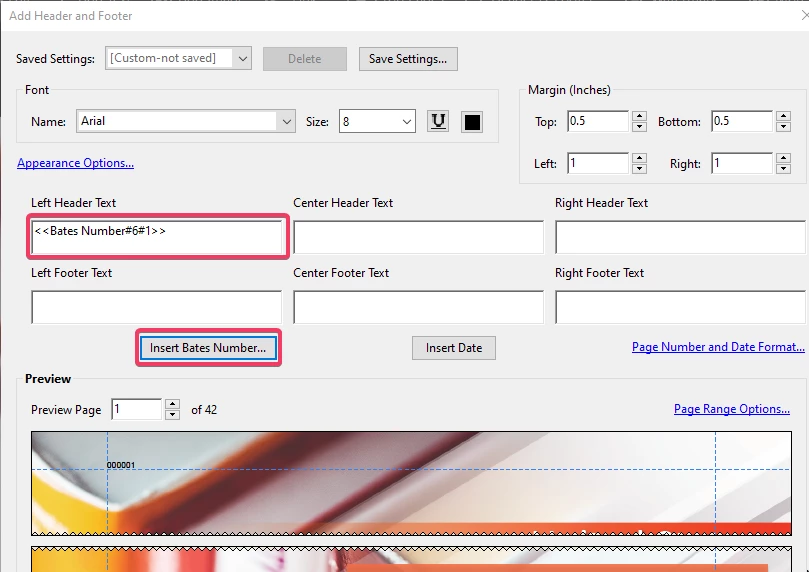
Task: Decrease the Right margin with down arrow
Action: [x=783, y=168]
